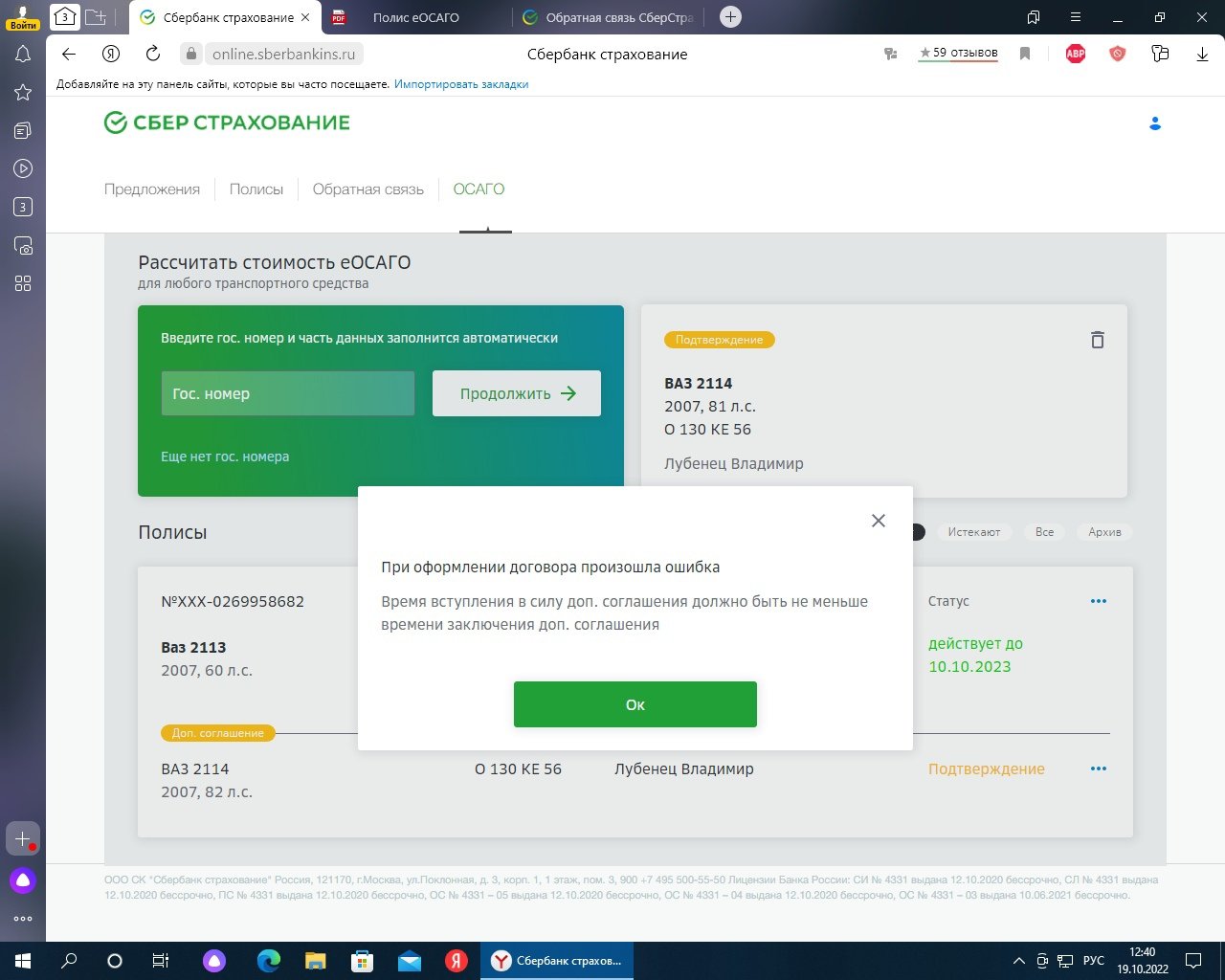
Task: Filter policies by Архив
Action: click(x=1104, y=532)
